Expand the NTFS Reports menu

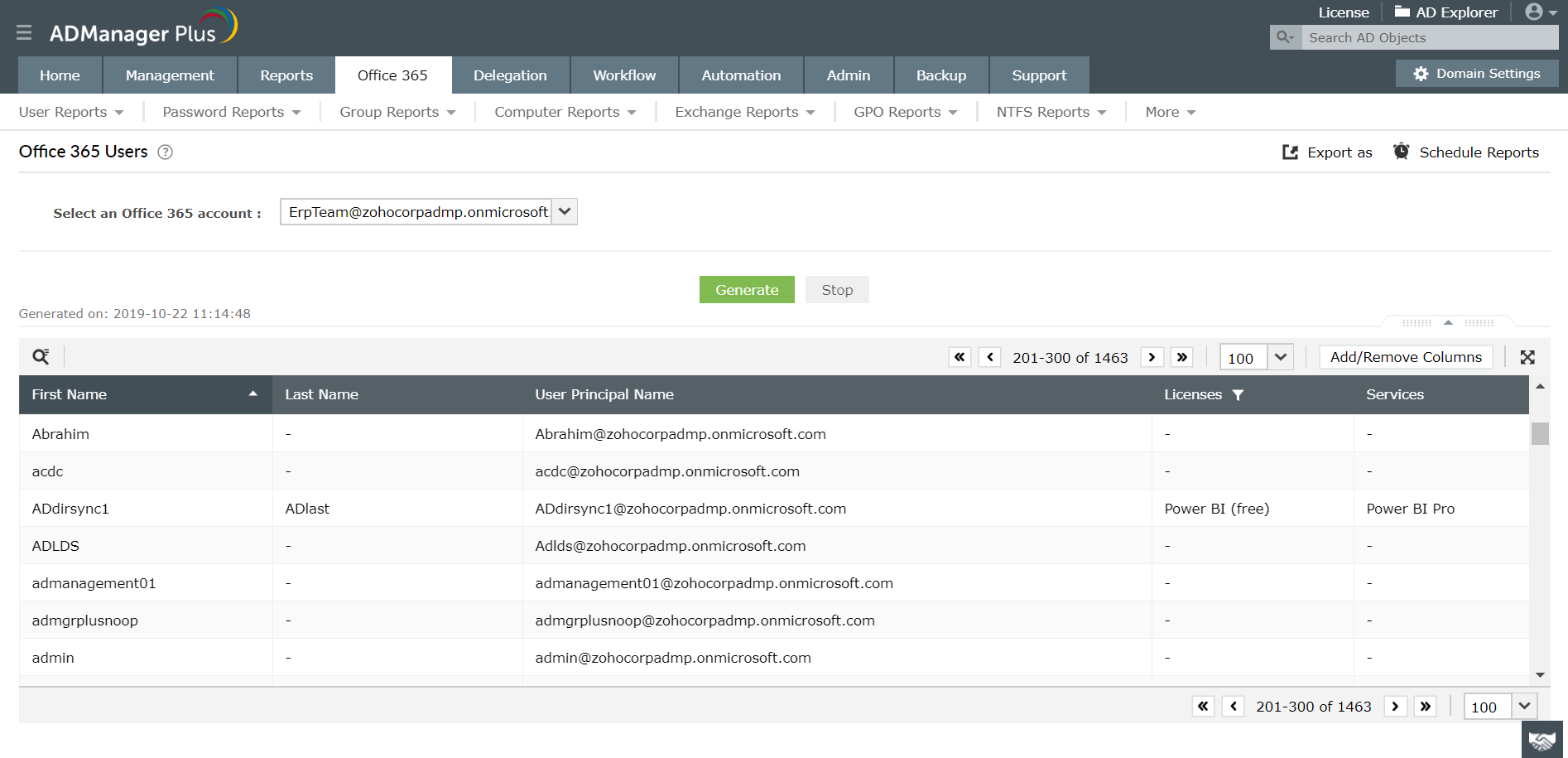(x=1051, y=112)
